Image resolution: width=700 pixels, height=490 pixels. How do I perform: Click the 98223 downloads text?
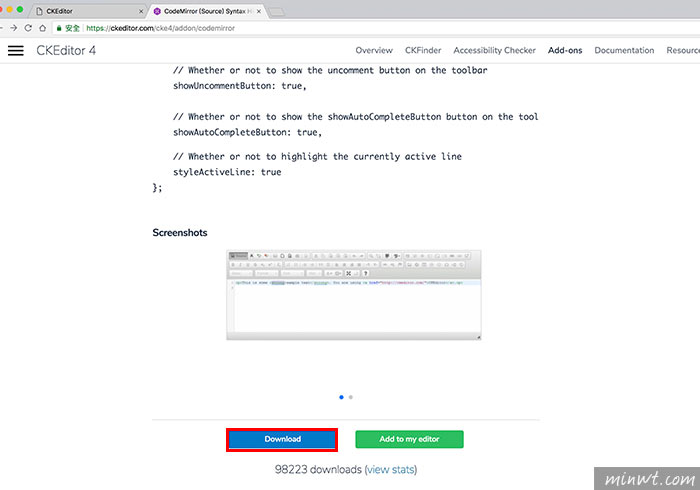[x=318, y=469]
